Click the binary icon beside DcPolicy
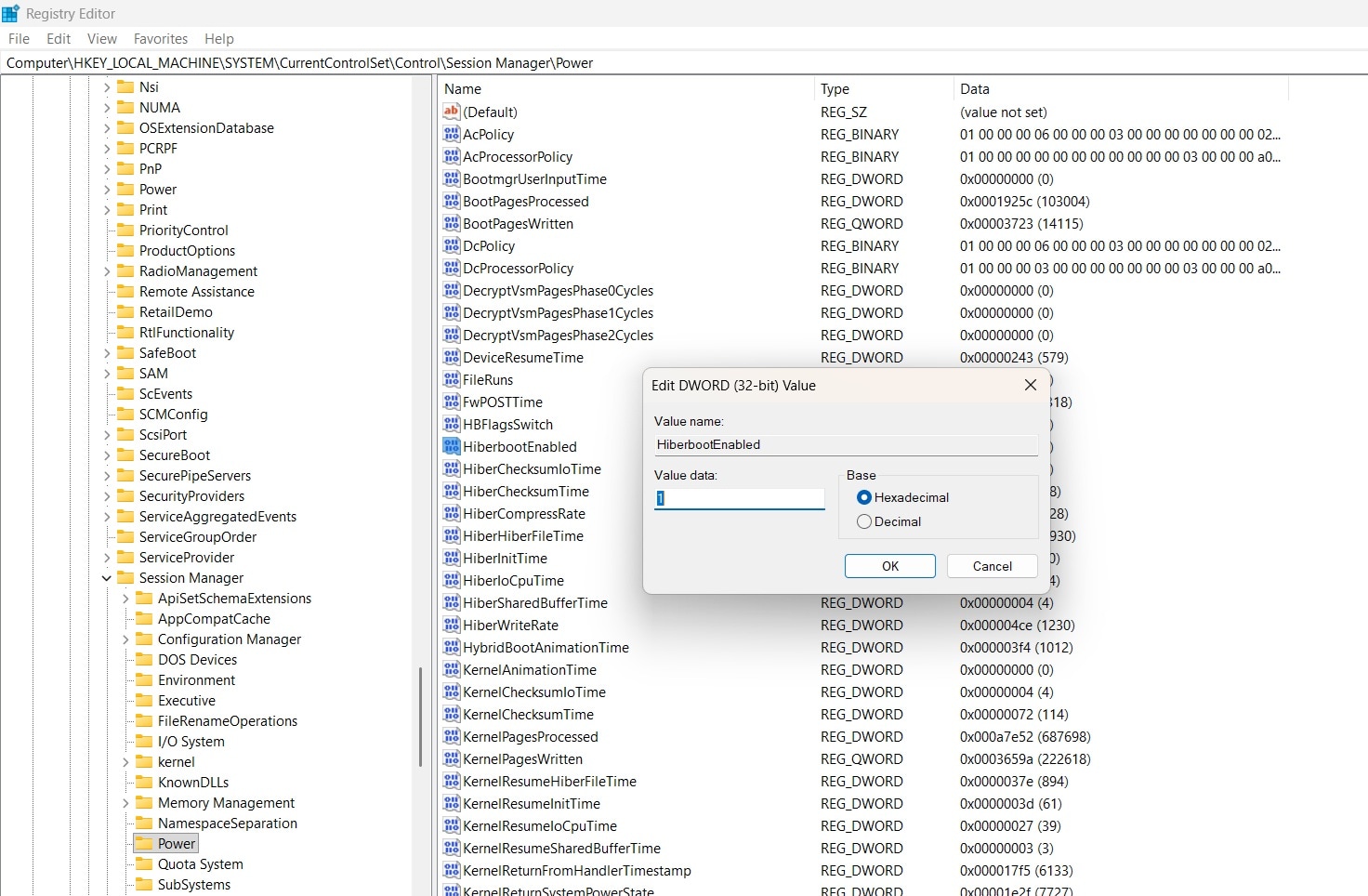The width and height of the screenshot is (1368, 896). [x=451, y=245]
